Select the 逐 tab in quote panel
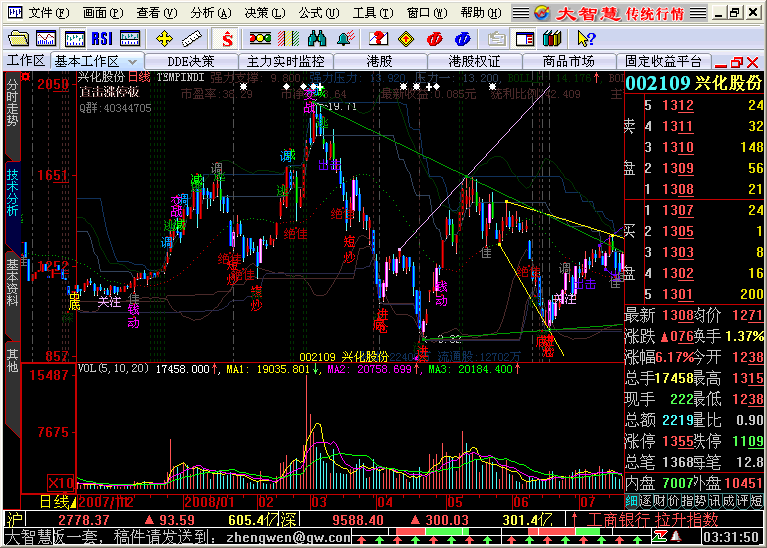This screenshot has height=548, width=767. [x=645, y=502]
